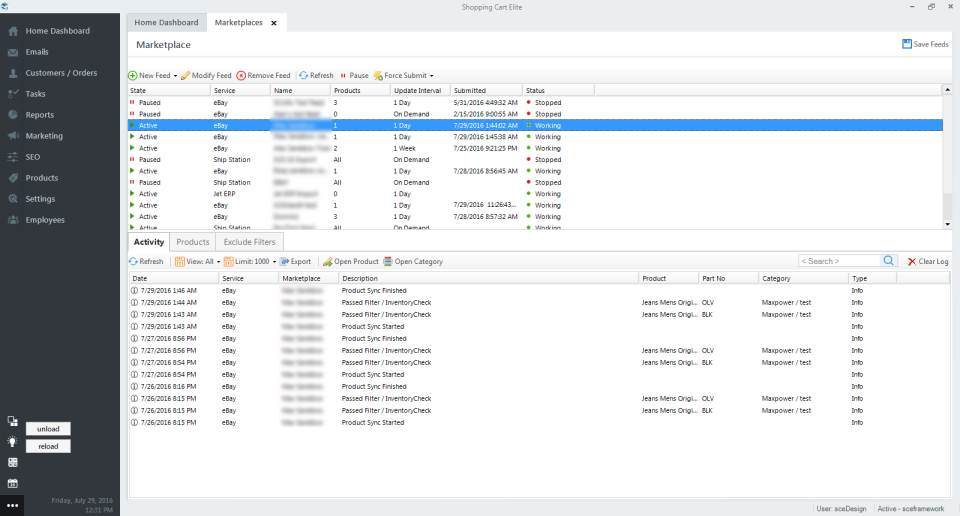The width and height of the screenshot is (960, 516).
Task: Click Open Product in the activity toolbar
Action: point(350,261)
